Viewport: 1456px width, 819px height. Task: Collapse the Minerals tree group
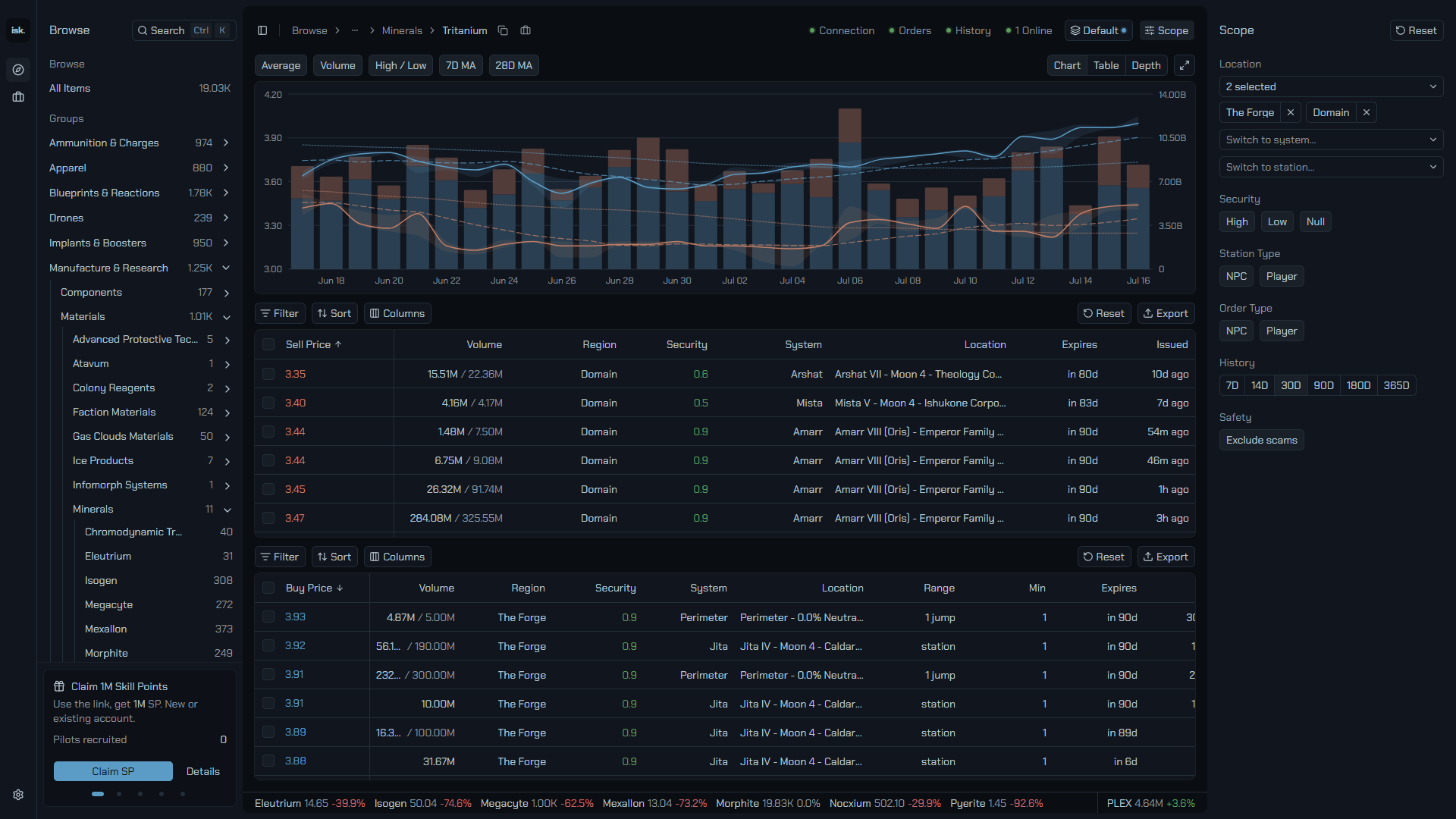(x=227, y=510)
